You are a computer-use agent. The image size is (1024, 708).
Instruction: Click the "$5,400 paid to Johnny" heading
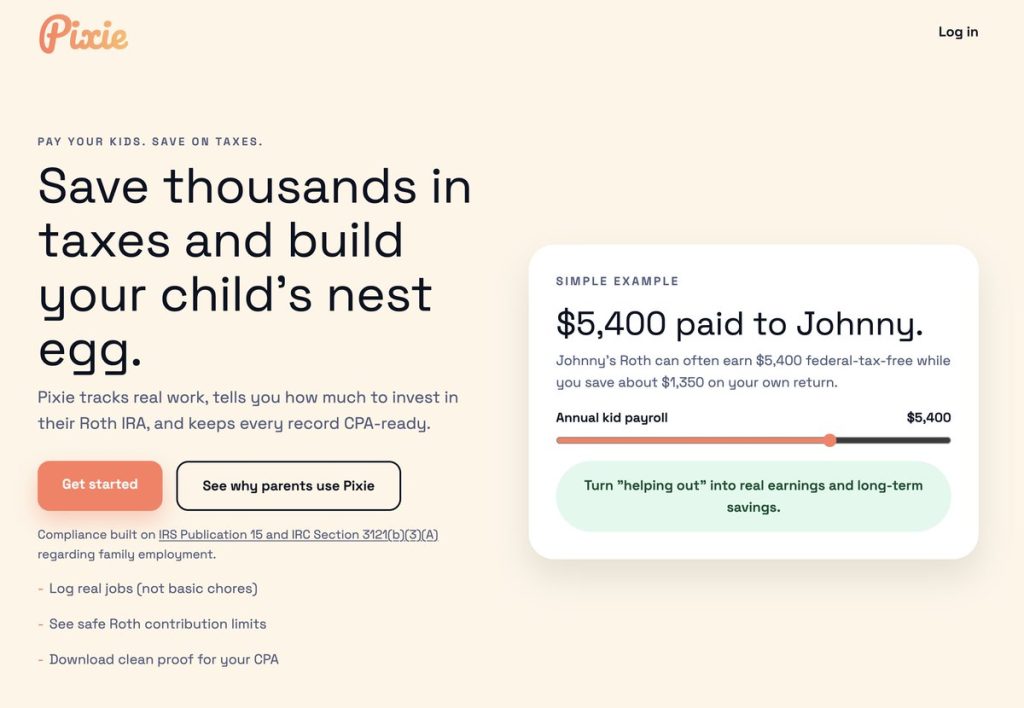[739, 323]
